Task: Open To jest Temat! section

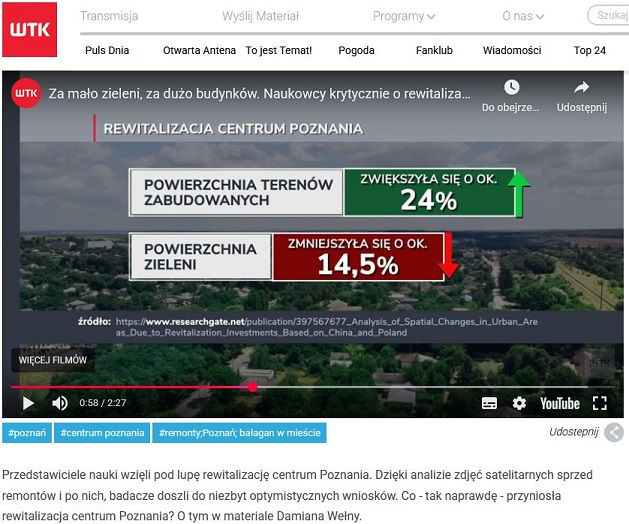Action: (x=279, y=50)
